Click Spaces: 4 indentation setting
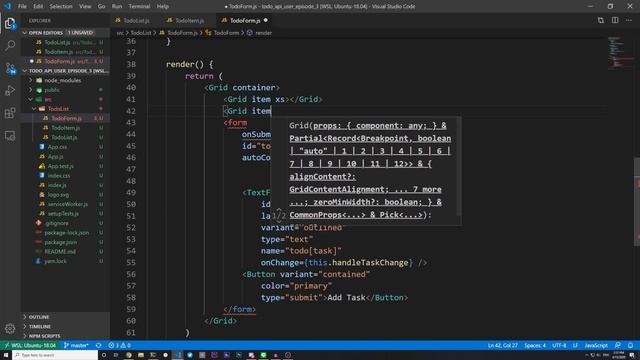This screenshot has height=360, width=640. click(x=535, y=345)
